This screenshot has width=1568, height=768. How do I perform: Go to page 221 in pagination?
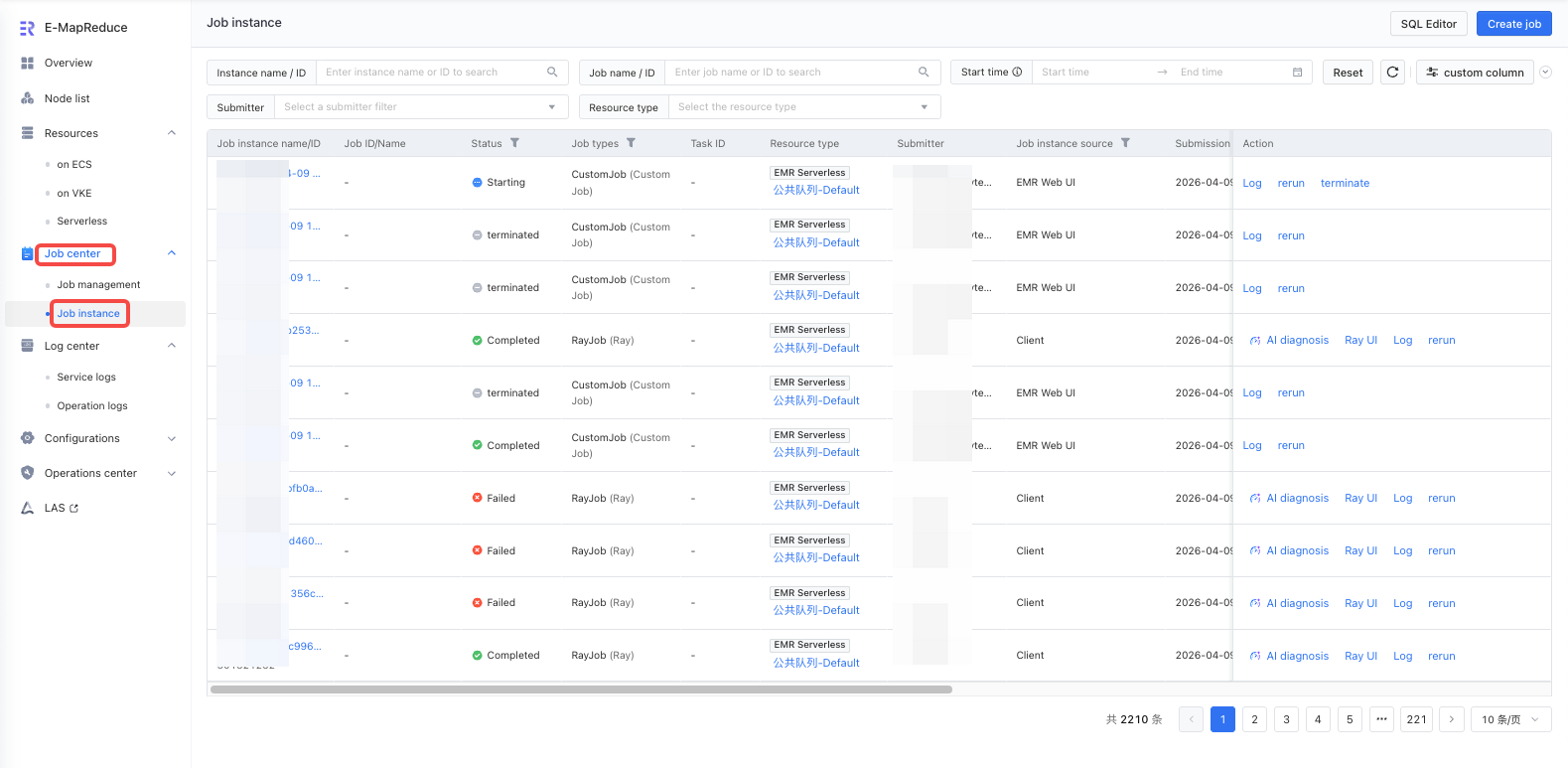pos(1417,719)
